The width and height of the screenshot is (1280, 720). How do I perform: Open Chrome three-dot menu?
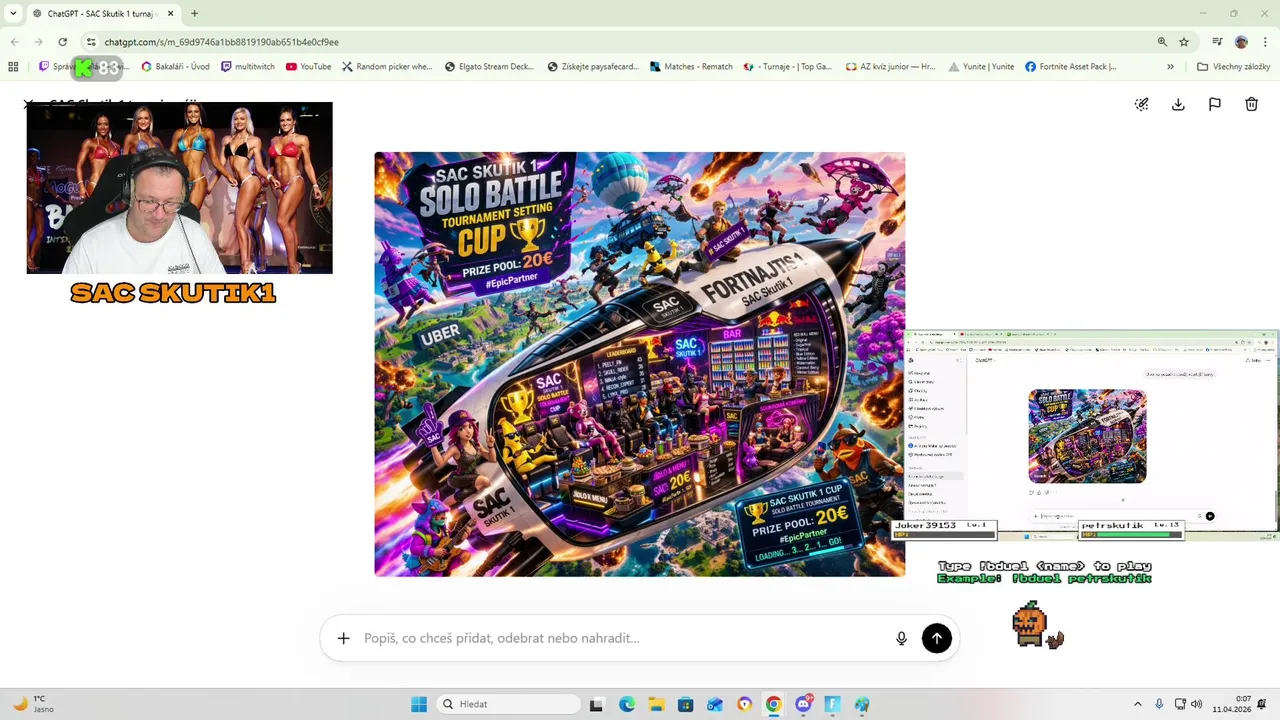(x=1264, y=42)
